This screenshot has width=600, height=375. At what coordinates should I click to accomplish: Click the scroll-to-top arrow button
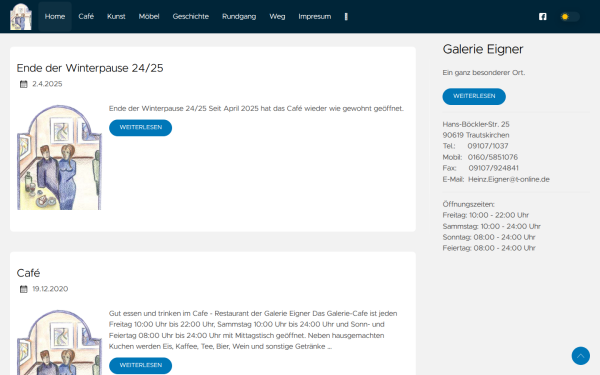580,356
